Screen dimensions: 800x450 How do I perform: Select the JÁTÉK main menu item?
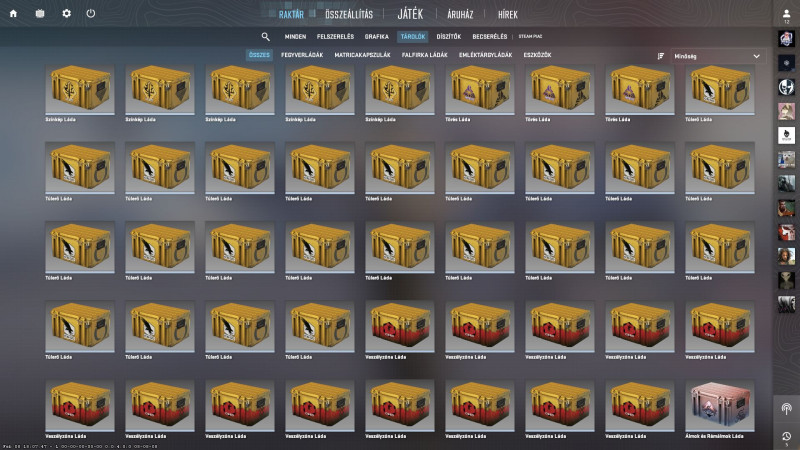click(410, 14)
